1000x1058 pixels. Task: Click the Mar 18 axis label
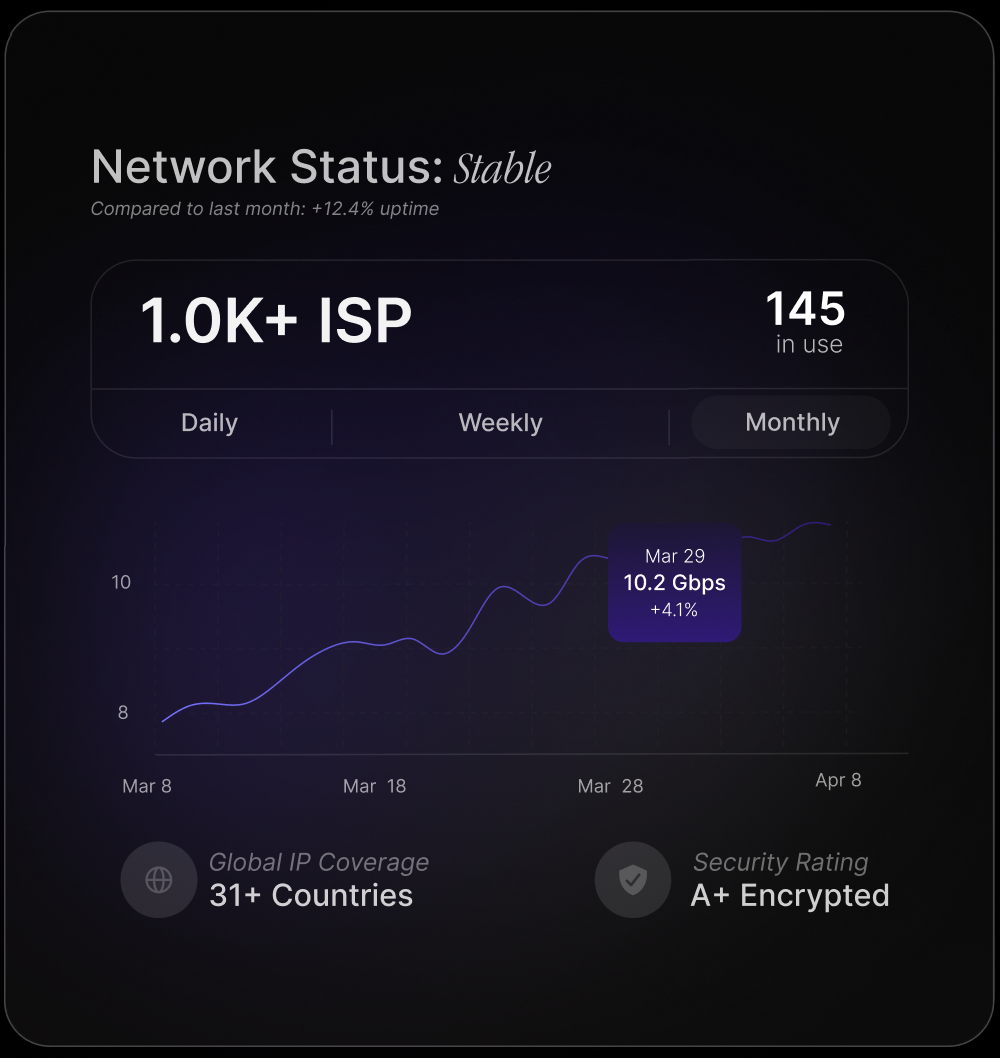[x=375, y=786]
